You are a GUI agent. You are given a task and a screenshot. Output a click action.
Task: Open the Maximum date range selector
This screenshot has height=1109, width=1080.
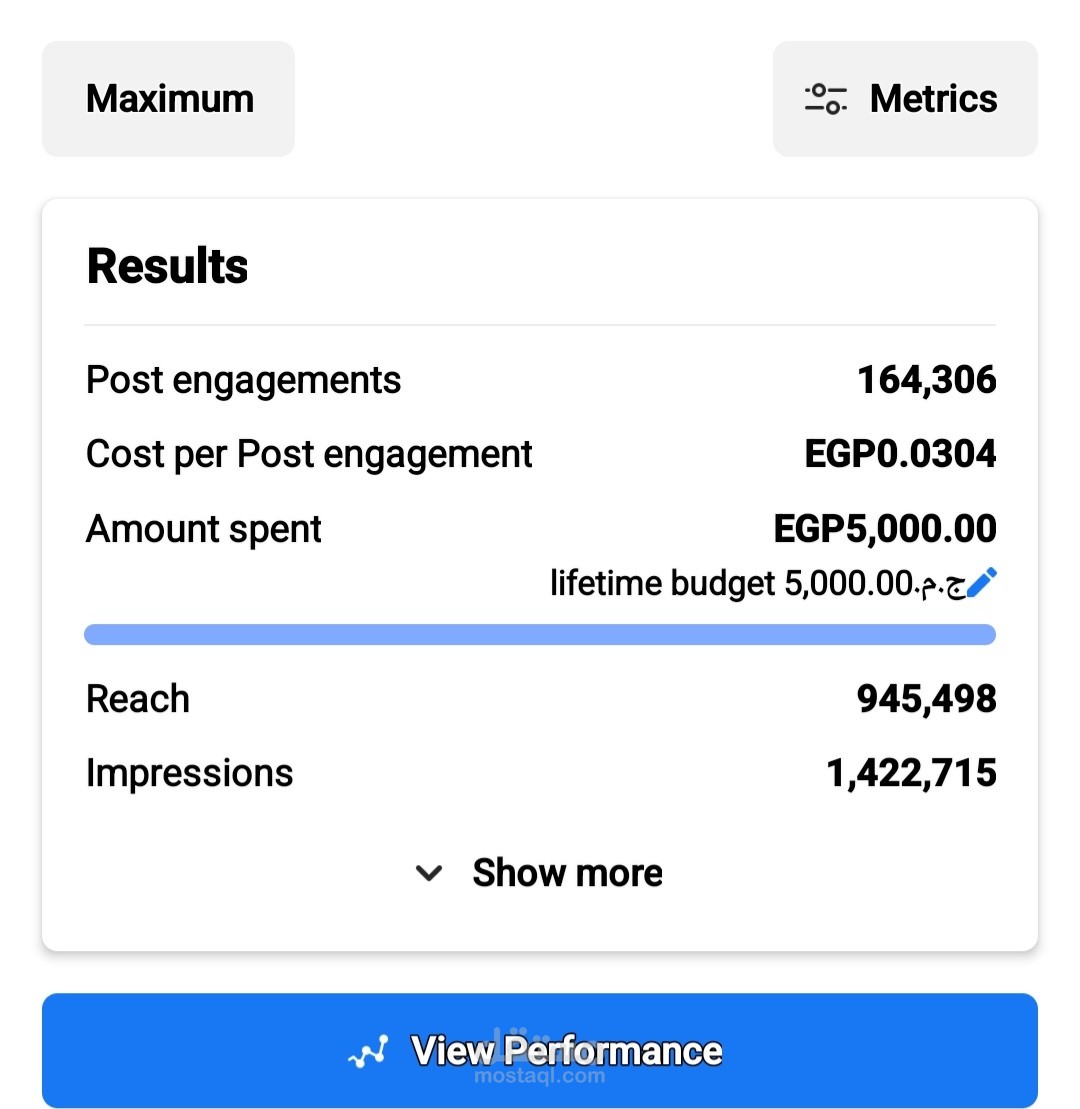click(x=168, y=99)
